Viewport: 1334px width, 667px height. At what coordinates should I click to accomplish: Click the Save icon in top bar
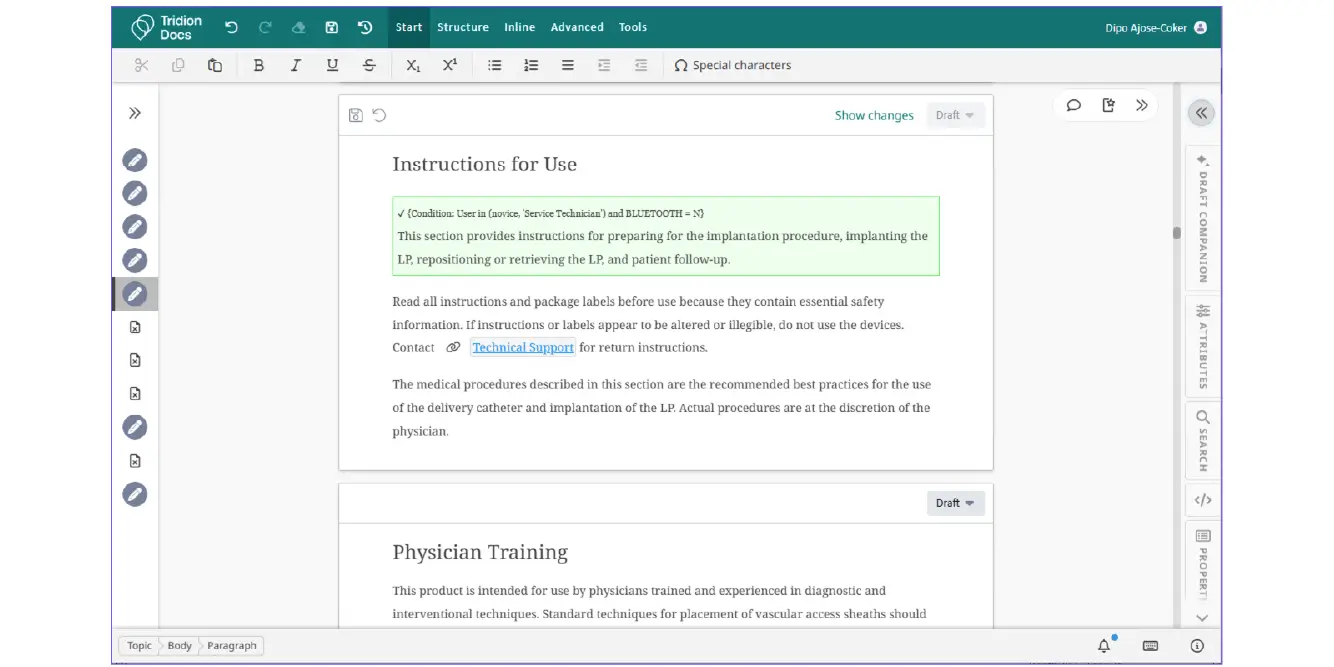pyautogui.click(x=332, y=27)
